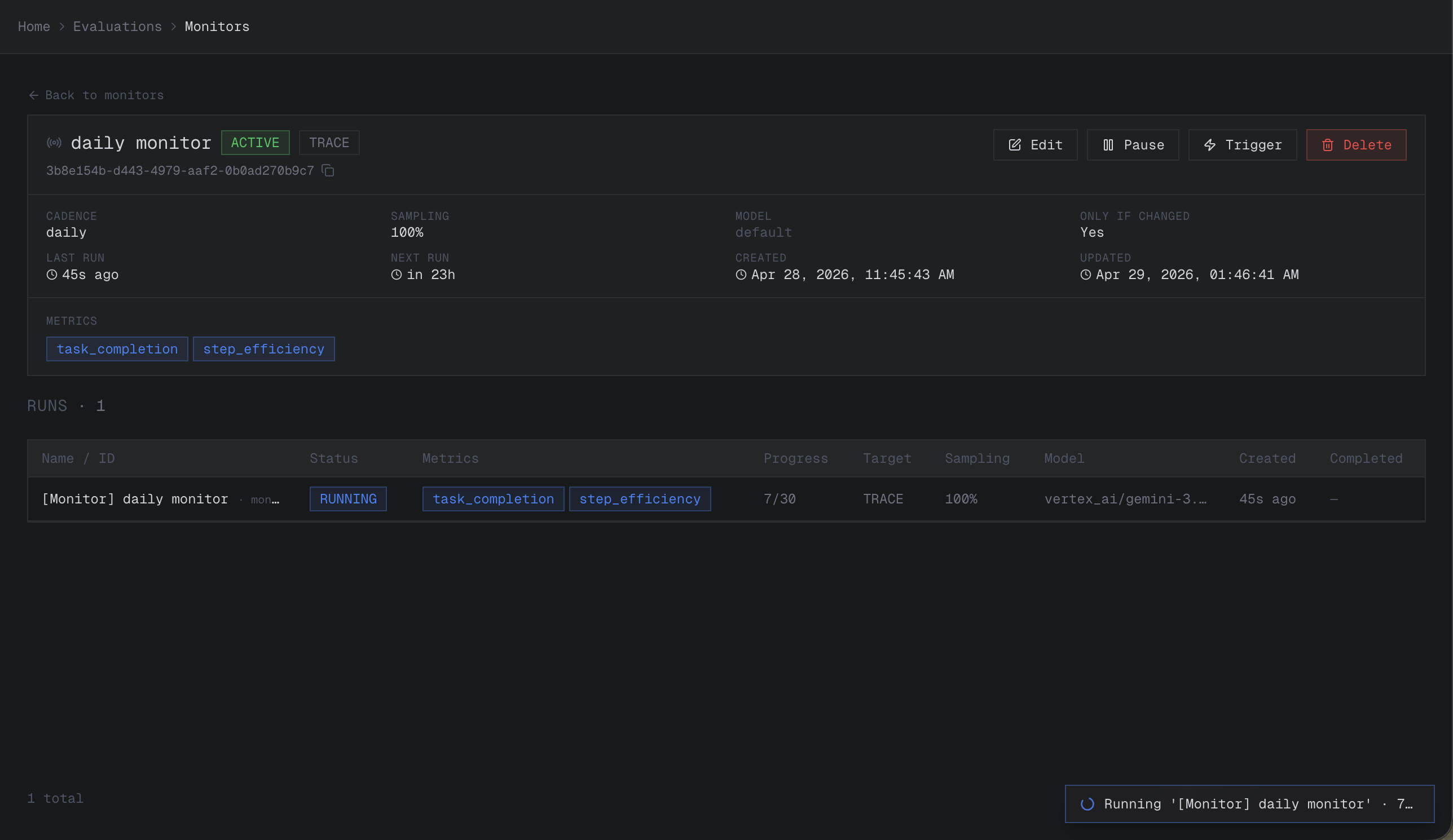The width and height of the screenshot is (1453, 840).
Task: Click the ACTIVE status badge
Action: (256, 143)
